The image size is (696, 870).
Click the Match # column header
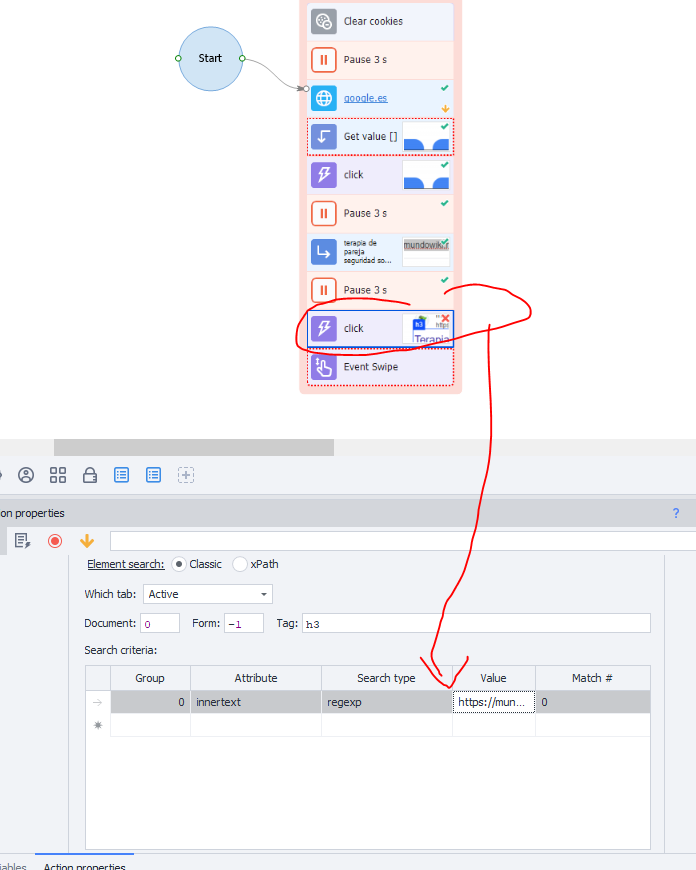point(592,678)
